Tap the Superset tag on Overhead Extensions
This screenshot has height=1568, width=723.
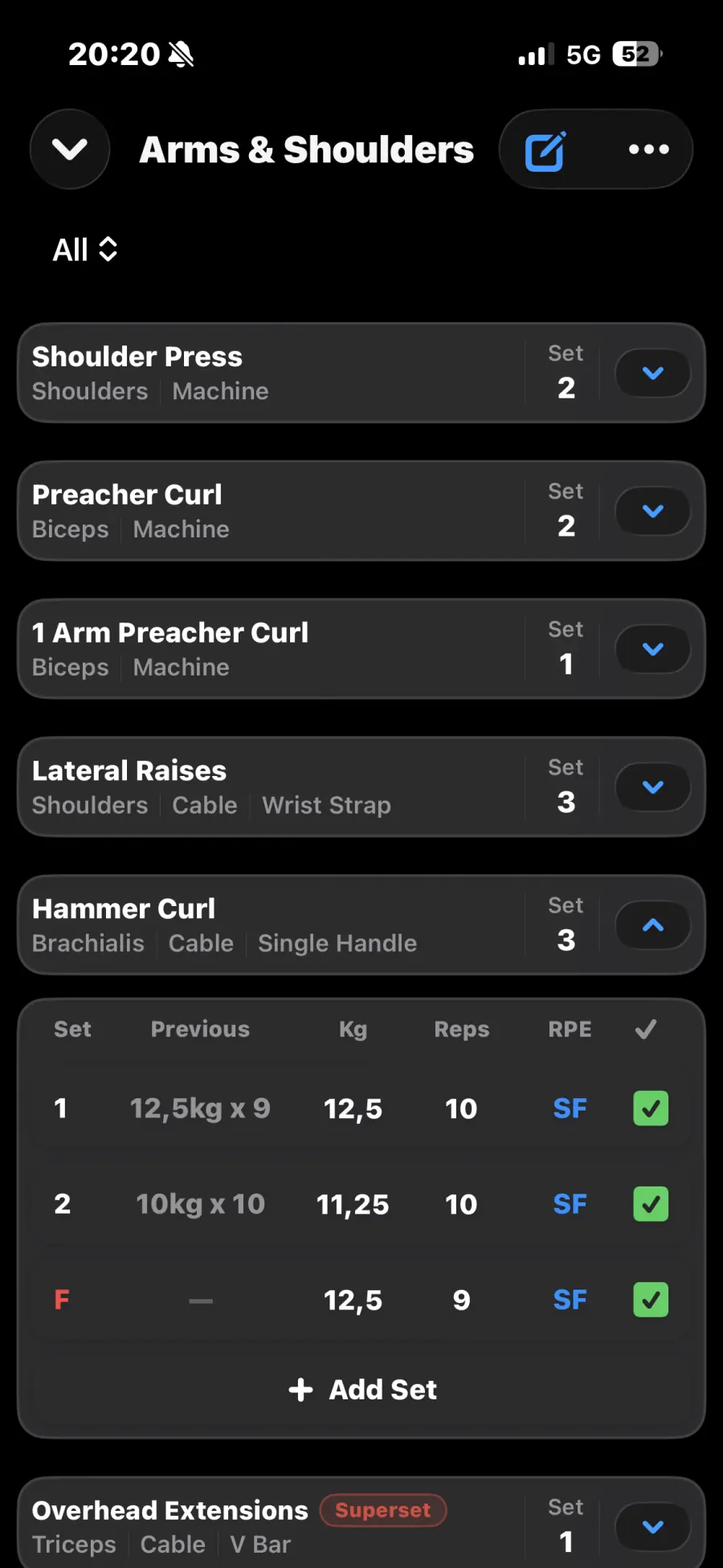pyautogui.click(x=383, y=1510)
